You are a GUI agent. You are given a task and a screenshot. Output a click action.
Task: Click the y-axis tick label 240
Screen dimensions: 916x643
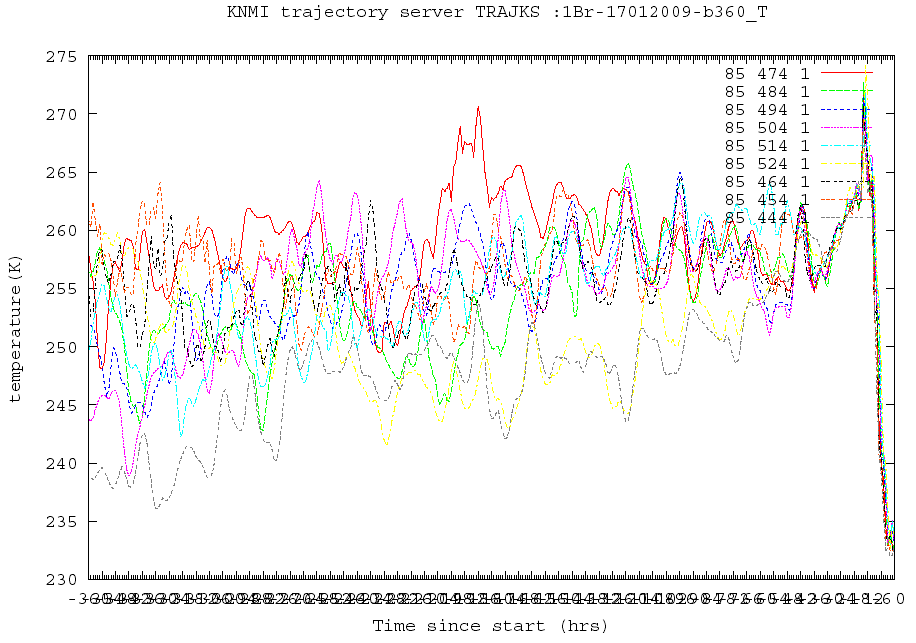(61, 464)
